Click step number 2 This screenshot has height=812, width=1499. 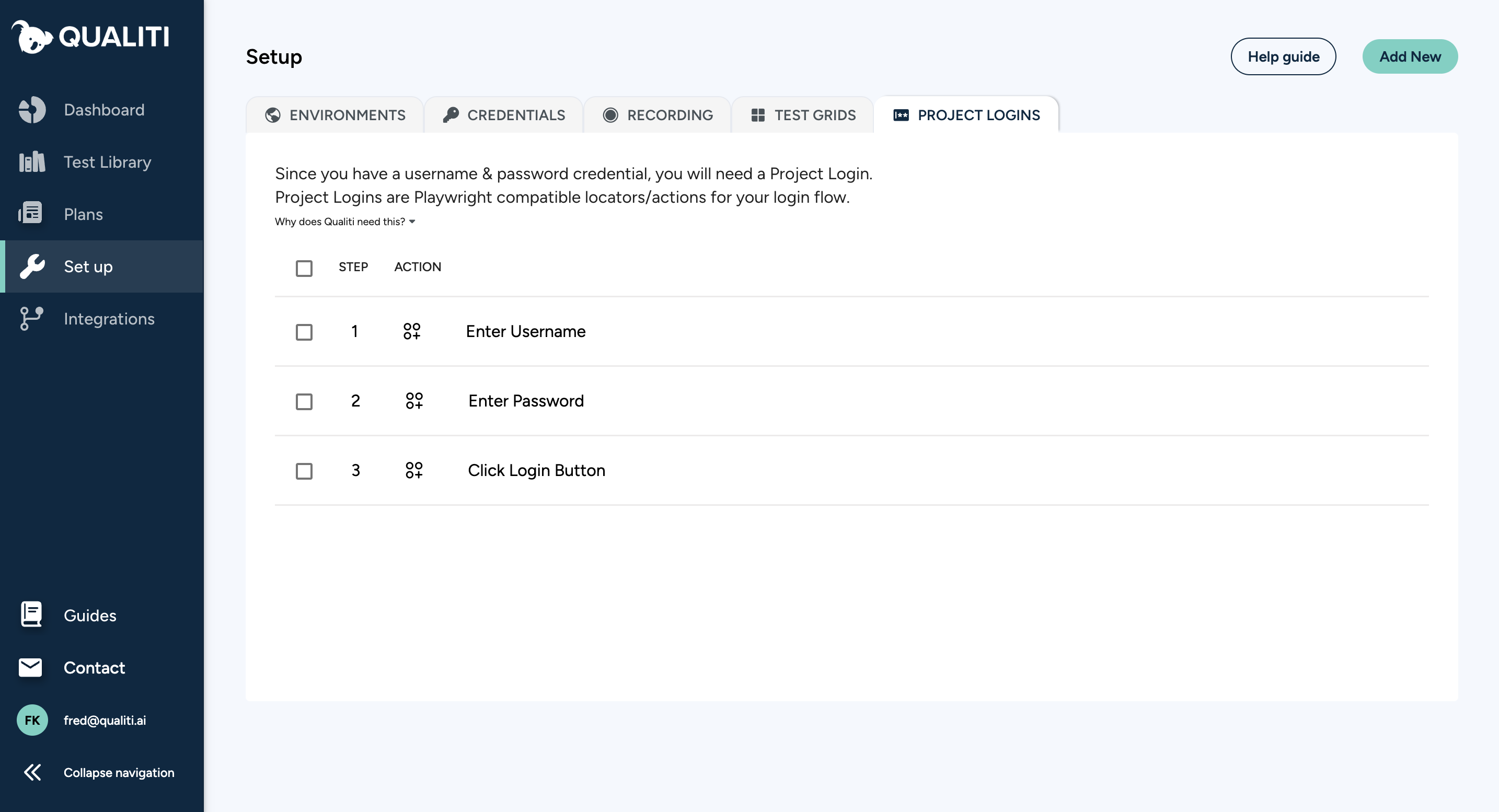click(x=355, y=401)
